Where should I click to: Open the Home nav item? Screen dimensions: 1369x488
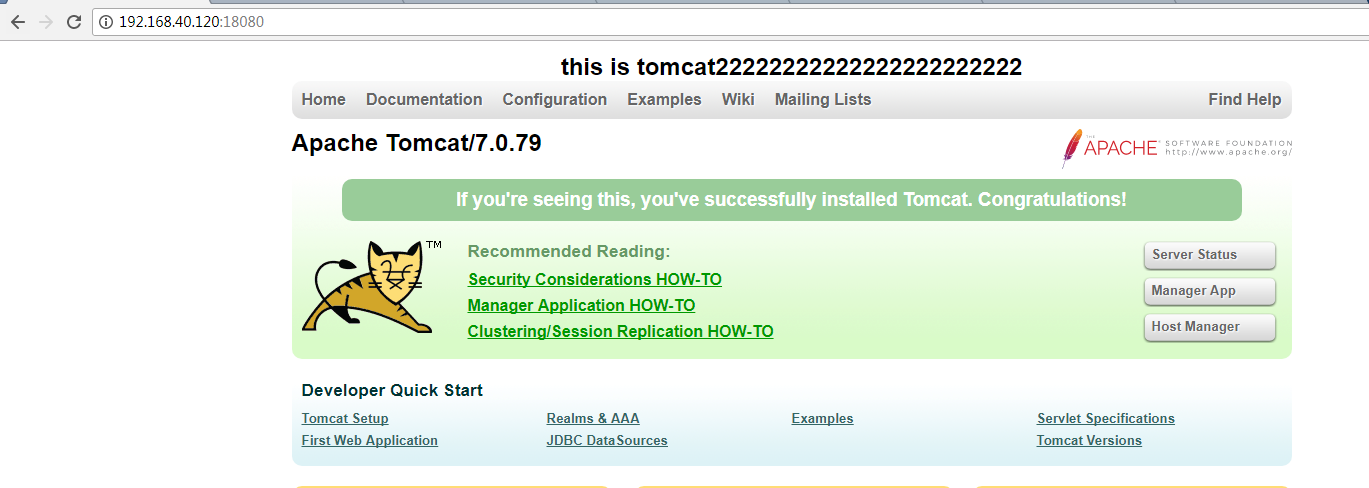coord(323,99)
